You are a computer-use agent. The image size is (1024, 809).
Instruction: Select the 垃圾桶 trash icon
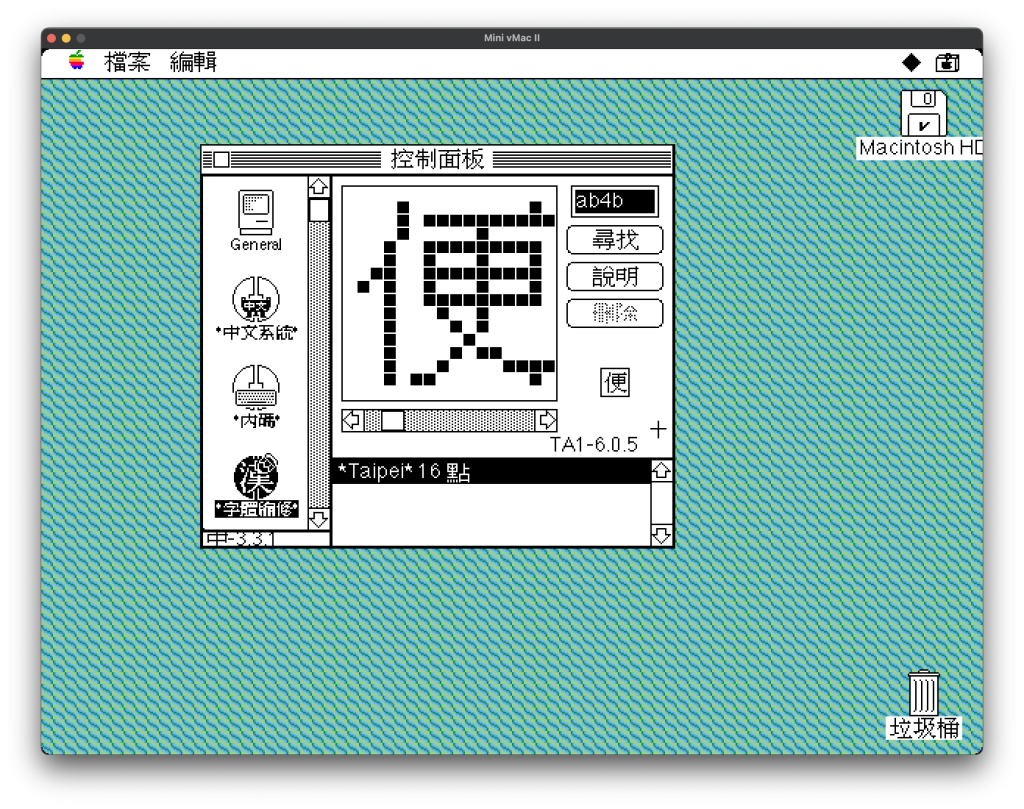[x=923, y=693]
